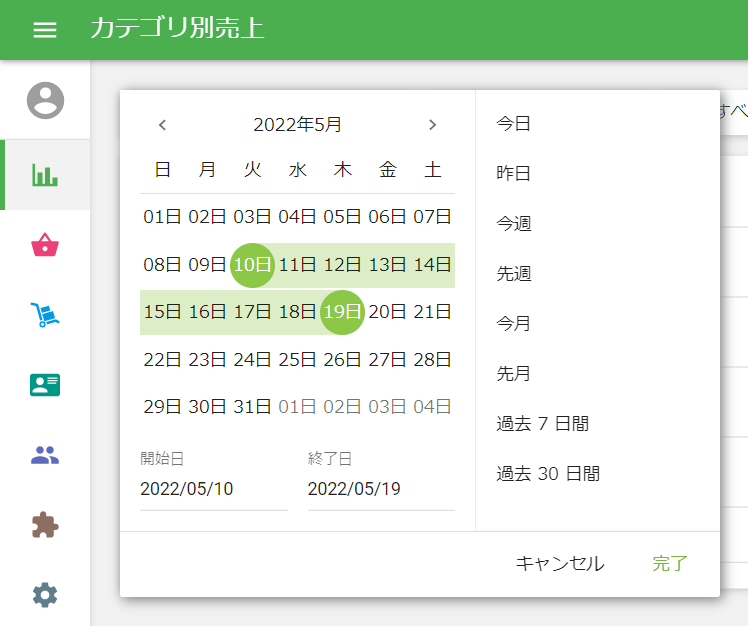Screen dimensions: 748x626
Task: Choose the 先月 preset range
Action: 514,374
